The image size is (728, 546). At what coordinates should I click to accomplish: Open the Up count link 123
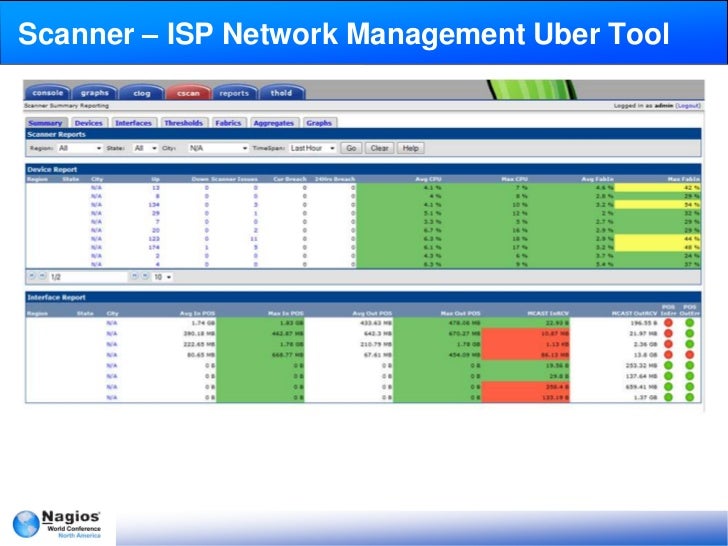click(x=154, y=239)
